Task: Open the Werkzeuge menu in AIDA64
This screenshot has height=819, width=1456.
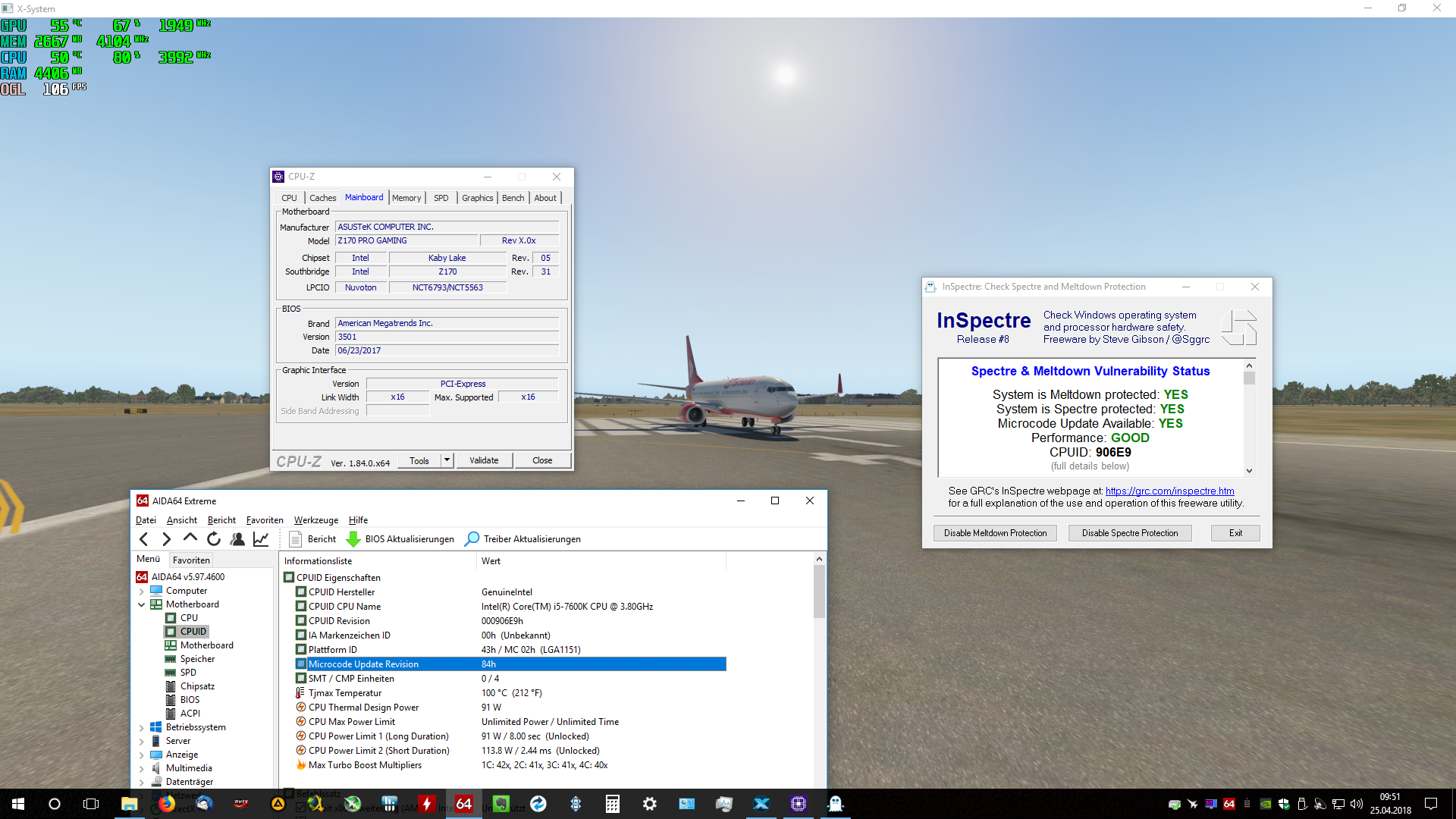Action: 315,520
